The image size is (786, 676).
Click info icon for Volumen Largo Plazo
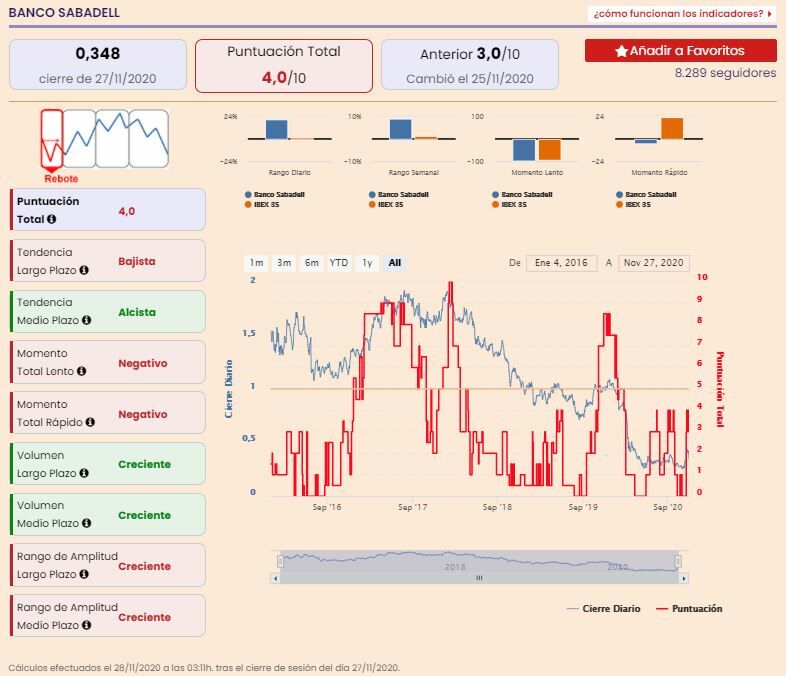point(84,473)
